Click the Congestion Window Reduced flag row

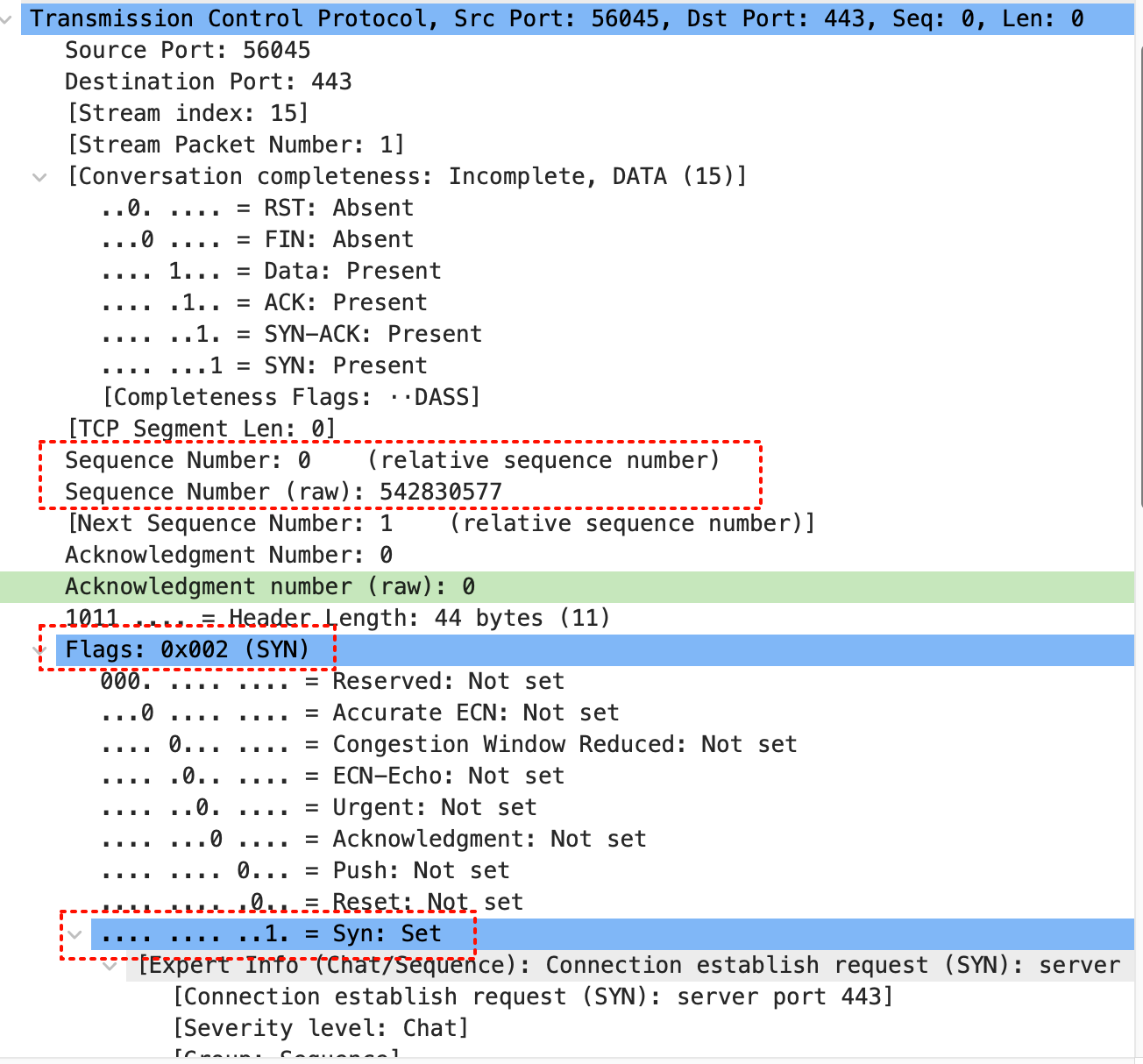click(x=449, y=744)
